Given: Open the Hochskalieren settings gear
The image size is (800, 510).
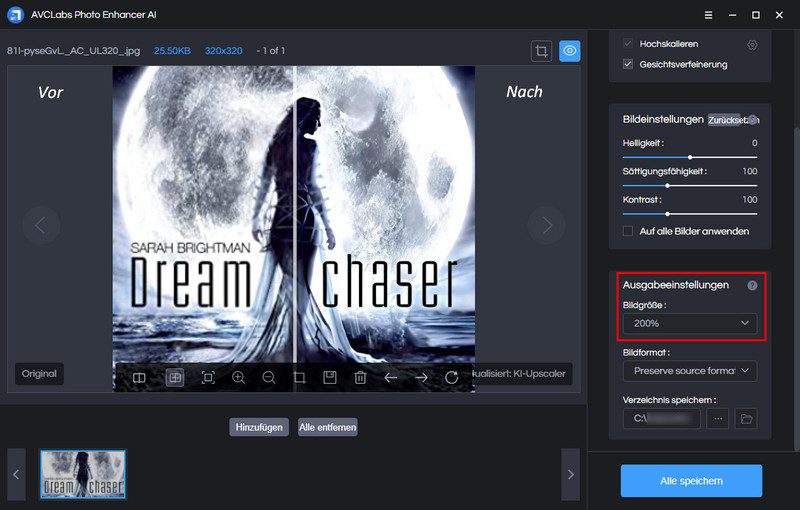Looking at the screenshot, I should click(752, 45).
